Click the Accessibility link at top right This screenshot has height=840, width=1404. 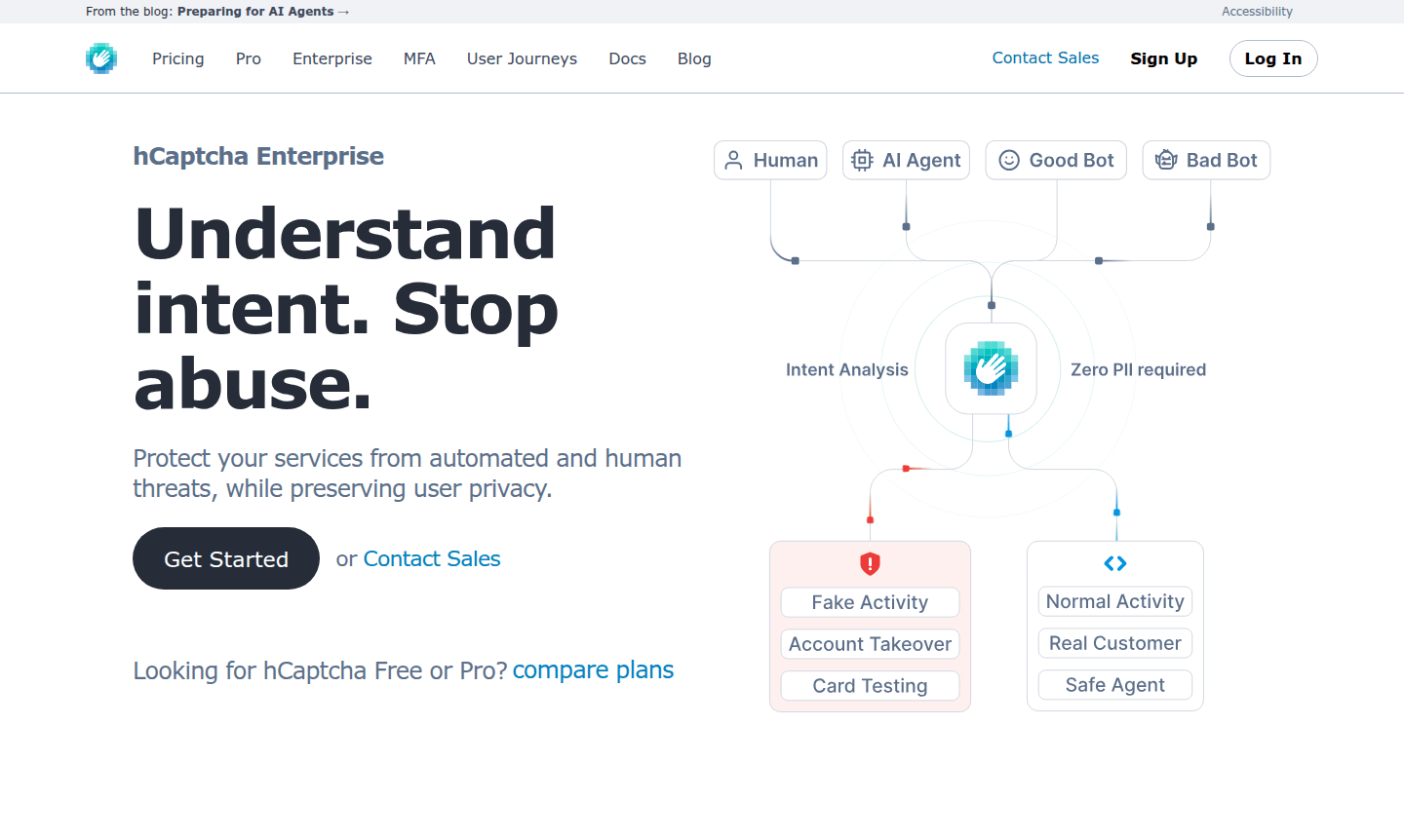1257,12
